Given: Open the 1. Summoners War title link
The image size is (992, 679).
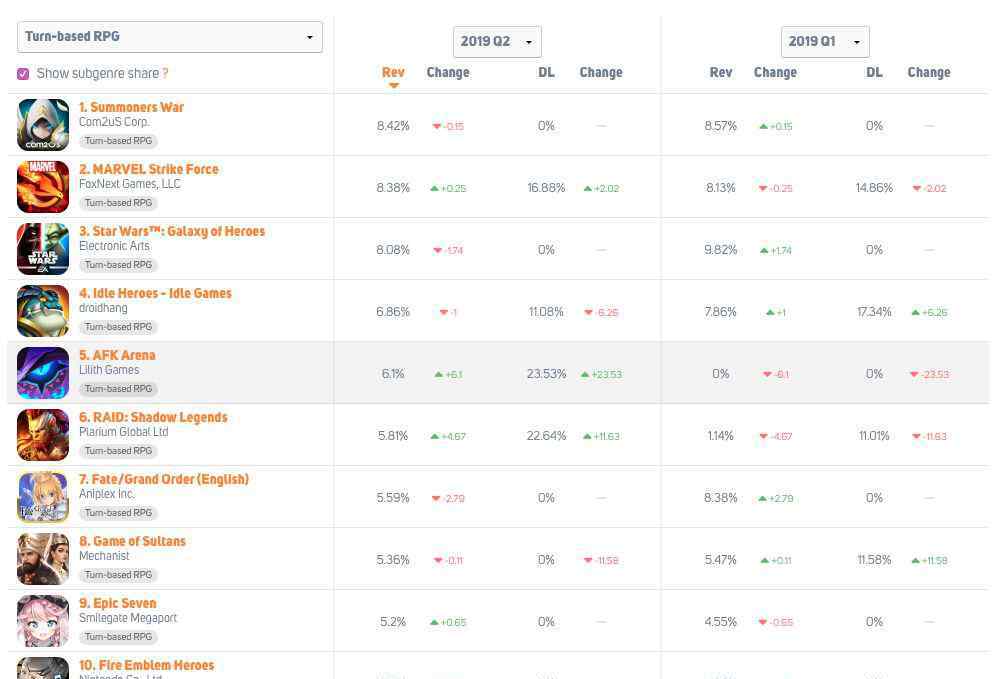Looking at the screenshot, I should pyautogui.click(x=132, y=108).
